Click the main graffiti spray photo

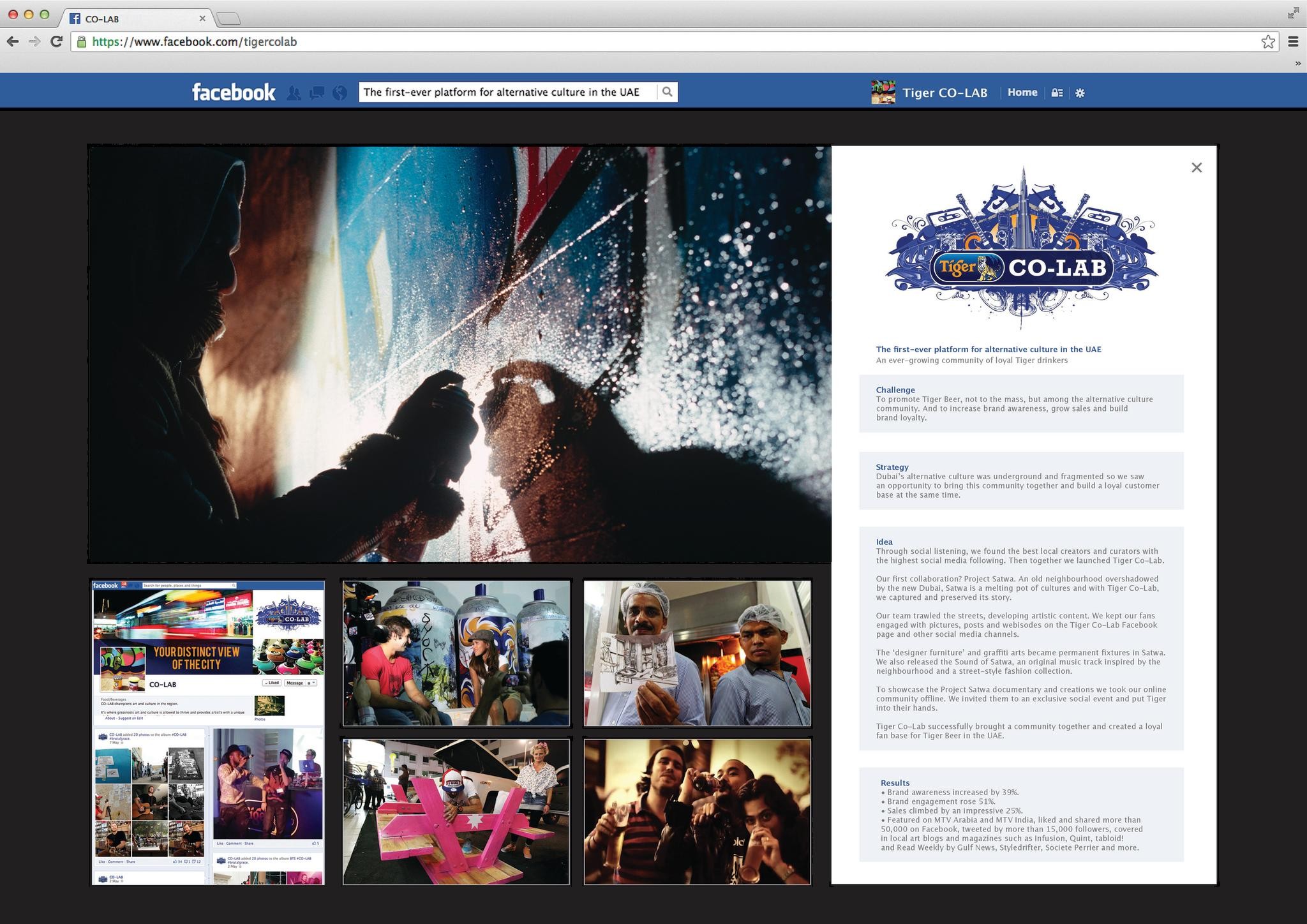click(459, 354)
